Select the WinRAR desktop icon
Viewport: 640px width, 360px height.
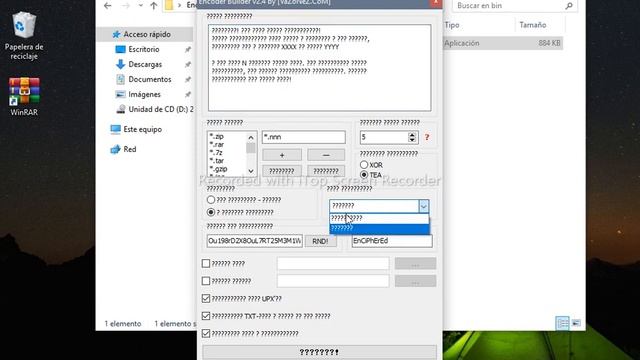pyautogui.click(x=24, y=97)
